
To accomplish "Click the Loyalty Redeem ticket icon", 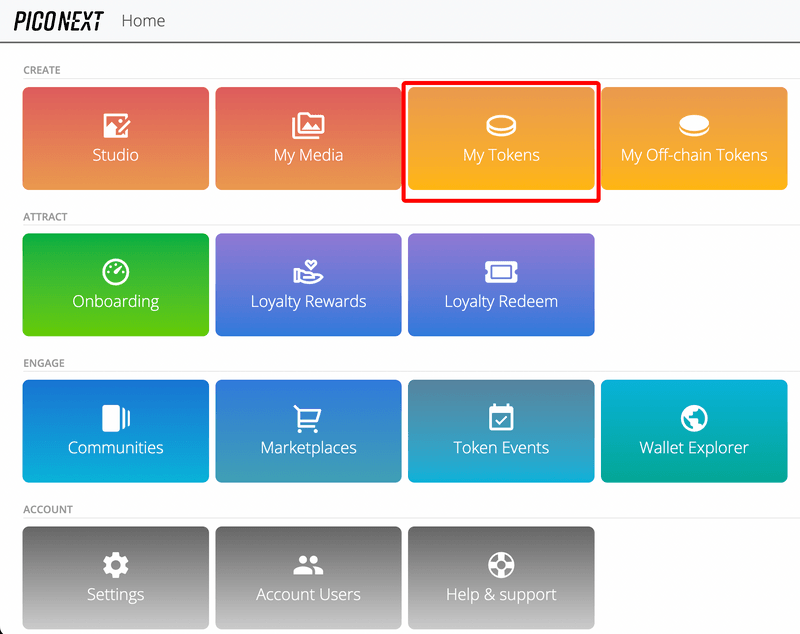I will click(x=501, y=272).
